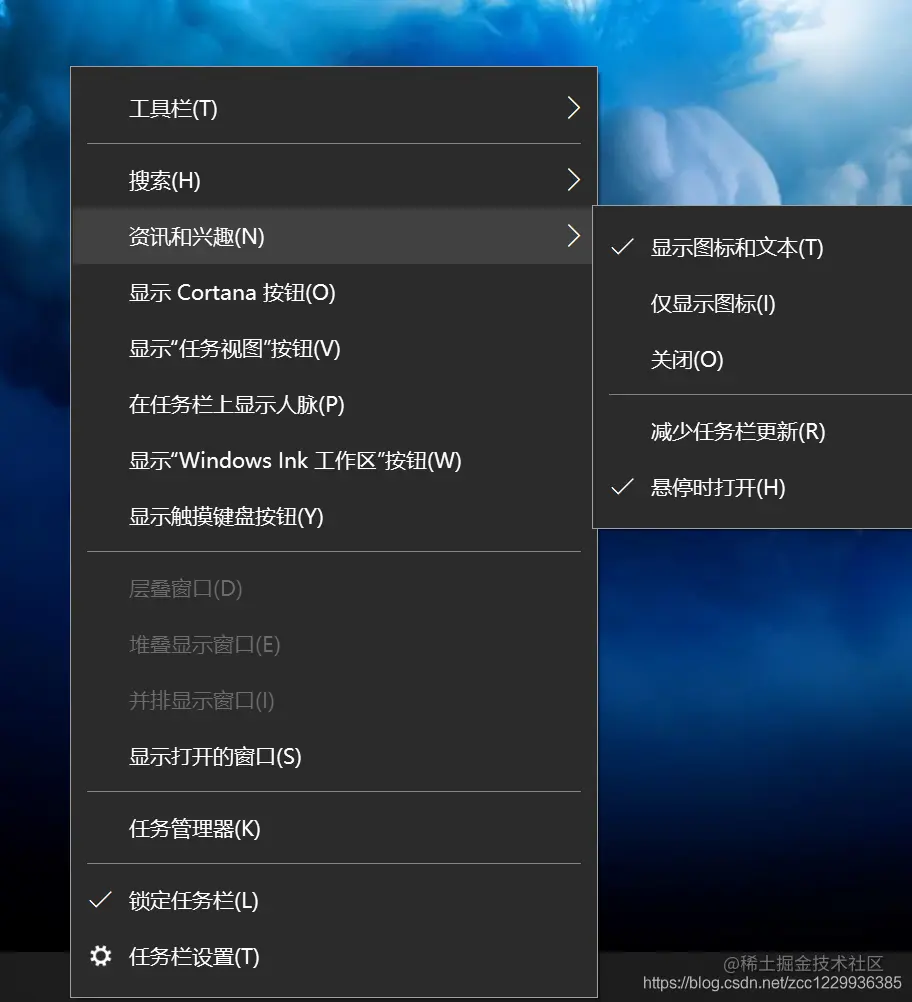Screen dimensions: 912x1002
Task: Expand the 搜索(H) submenu arrow
Action: pos(573,180)
